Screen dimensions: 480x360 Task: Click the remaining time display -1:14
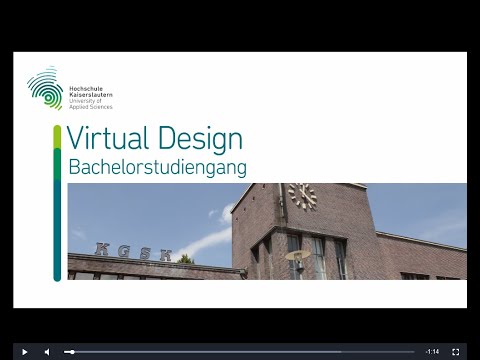(x=432, y=352)
